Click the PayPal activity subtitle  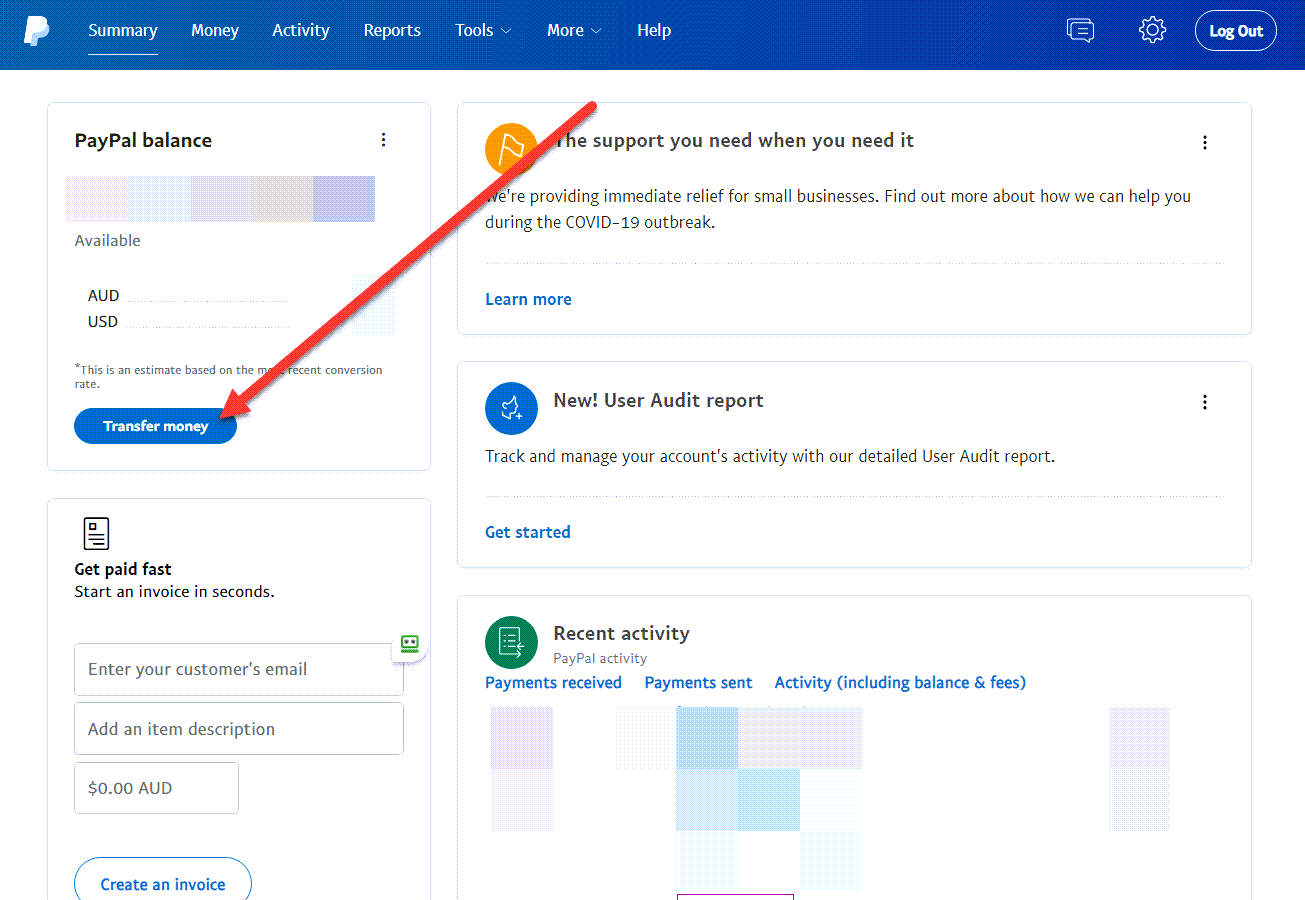600,658
